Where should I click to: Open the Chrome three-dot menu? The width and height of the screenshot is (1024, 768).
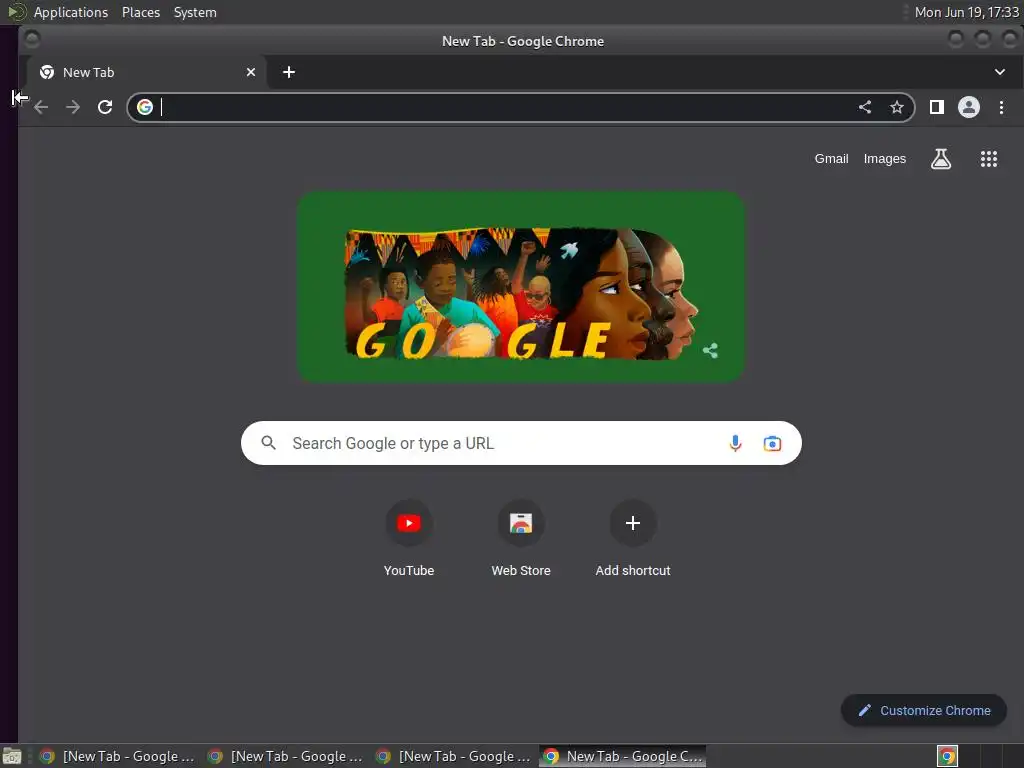(1001, 107)
